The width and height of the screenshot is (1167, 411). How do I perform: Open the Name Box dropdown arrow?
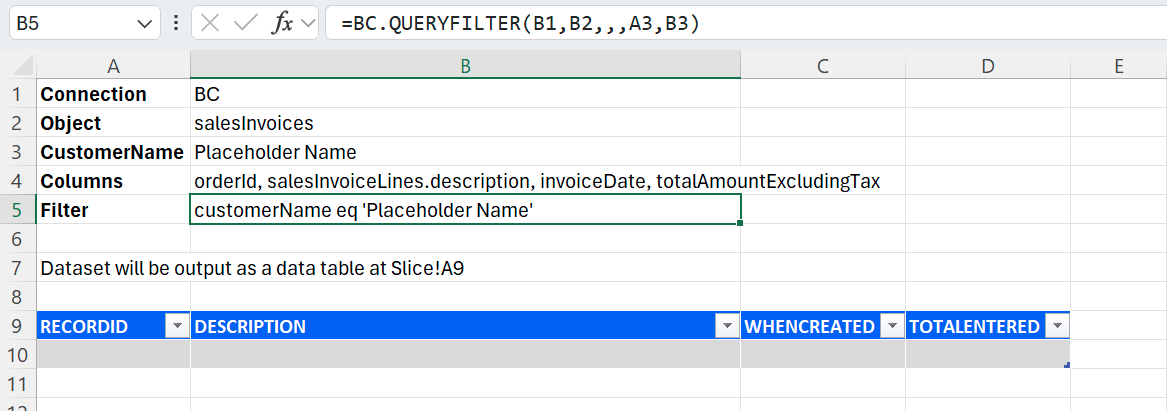[145, 23]
